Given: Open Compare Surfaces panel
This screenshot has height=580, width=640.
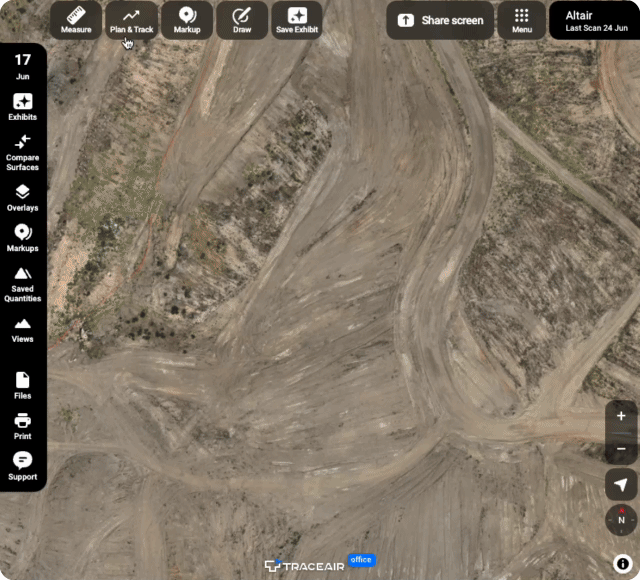Looking at the screenshot, I should tap(22, 153).
